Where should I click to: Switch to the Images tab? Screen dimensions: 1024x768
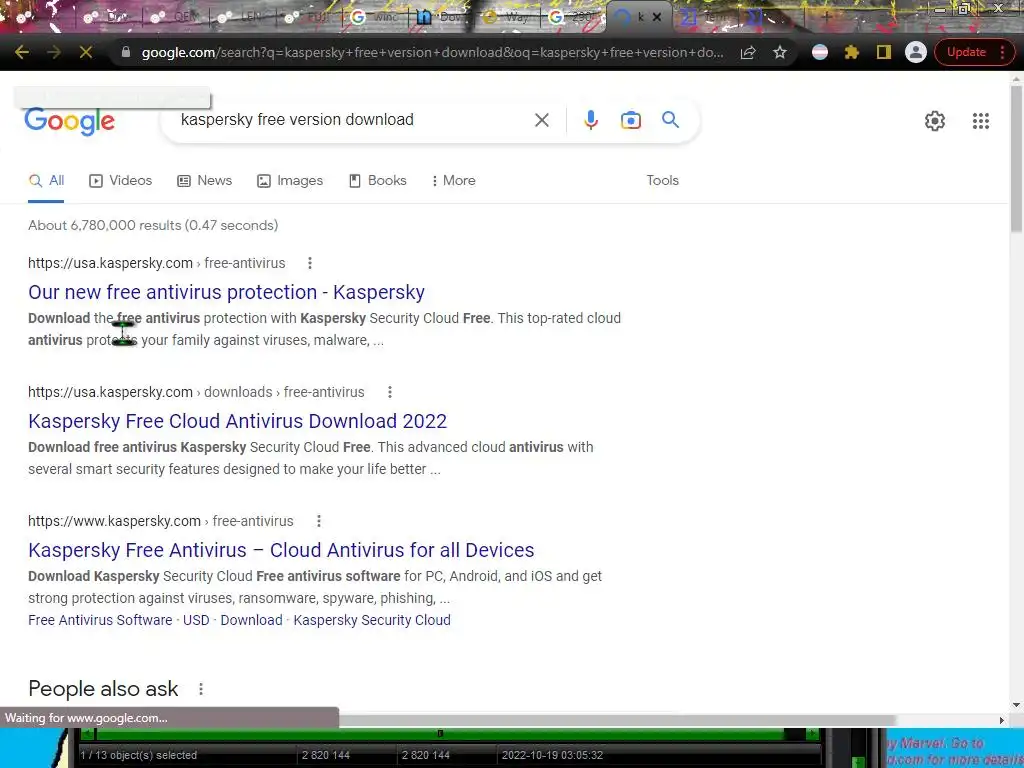tap(290, 181)
